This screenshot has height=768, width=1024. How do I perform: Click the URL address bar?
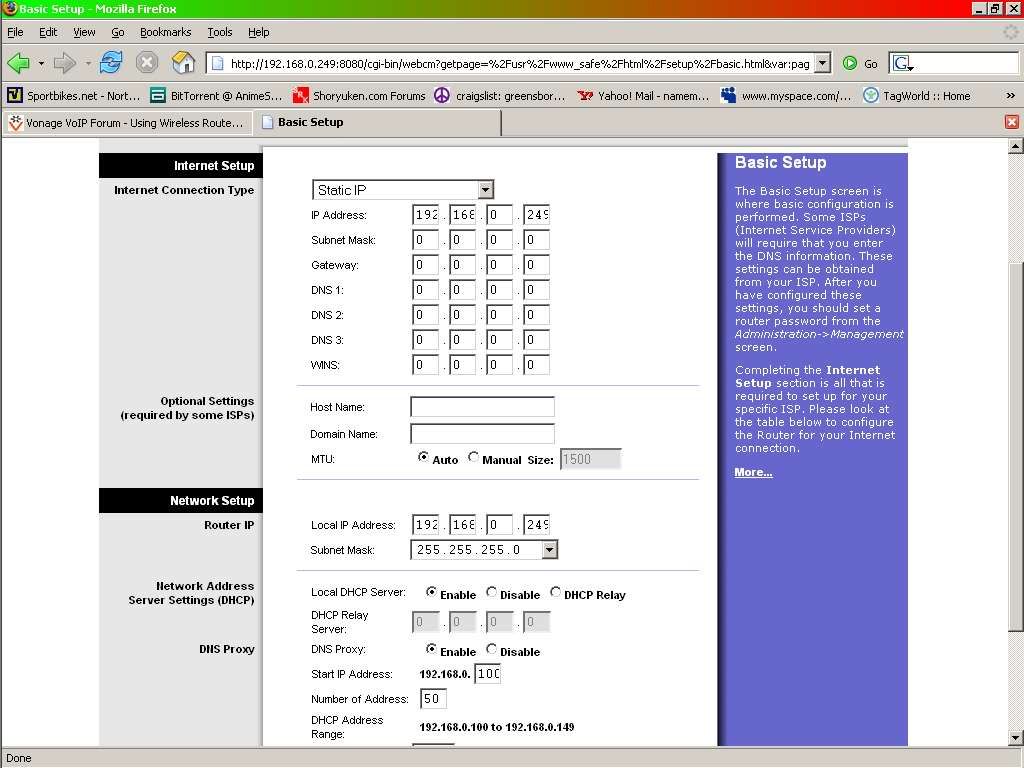click(x=519, y=63)
